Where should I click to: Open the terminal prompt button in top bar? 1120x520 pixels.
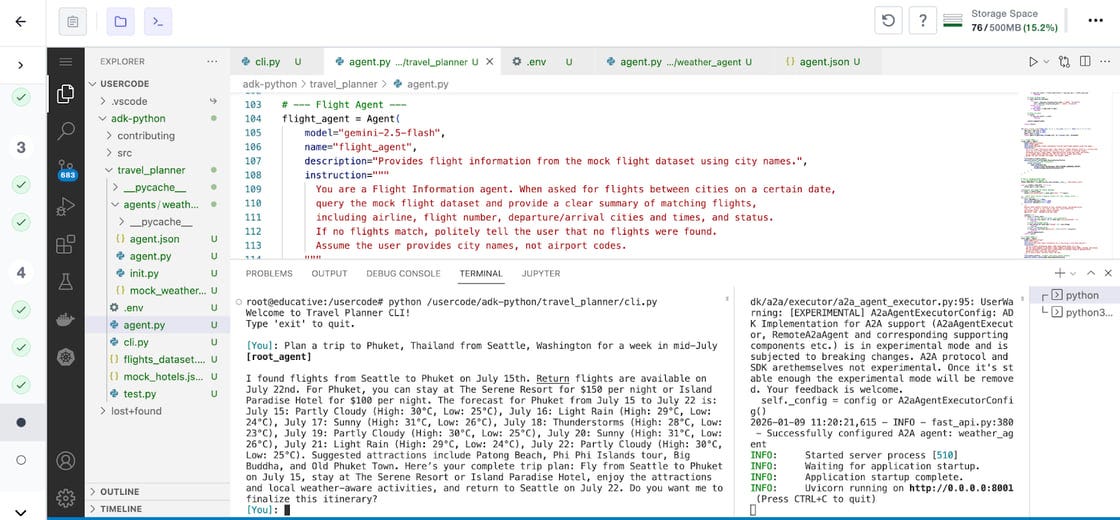point(158,21)
